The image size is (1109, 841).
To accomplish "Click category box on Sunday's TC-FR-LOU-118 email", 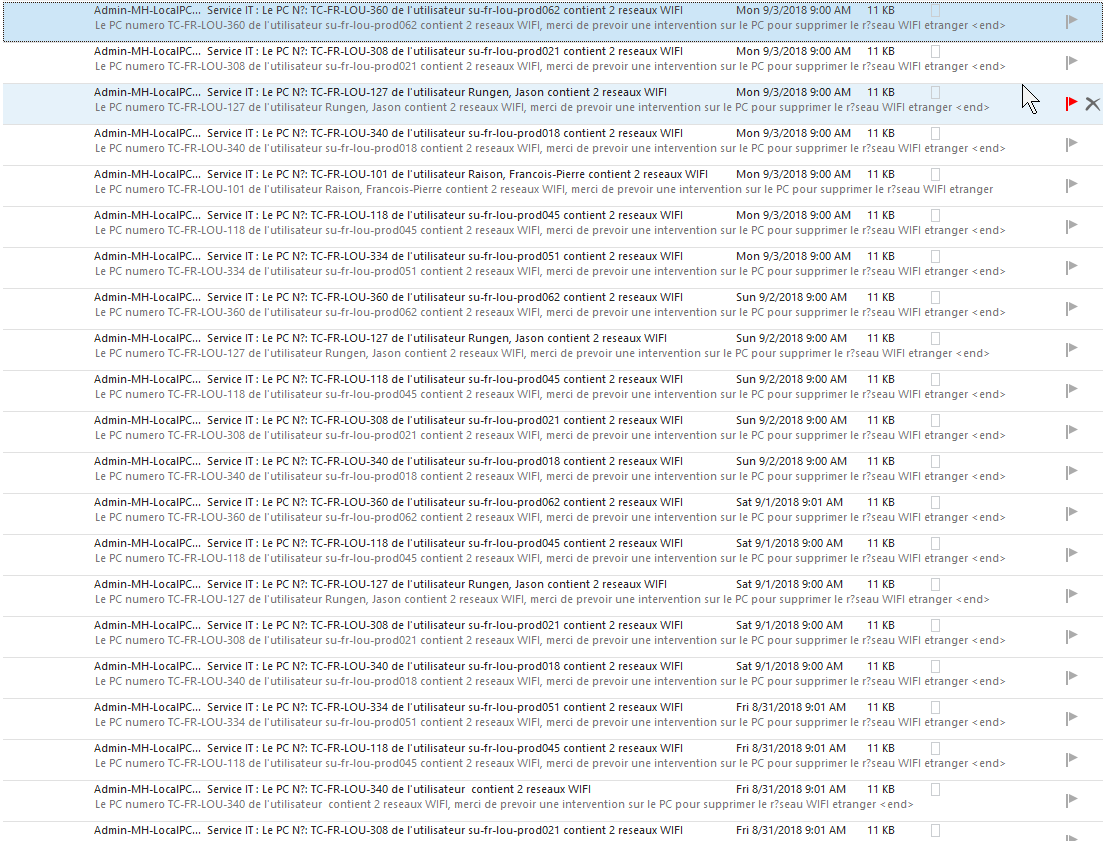I will click(936, 379).
